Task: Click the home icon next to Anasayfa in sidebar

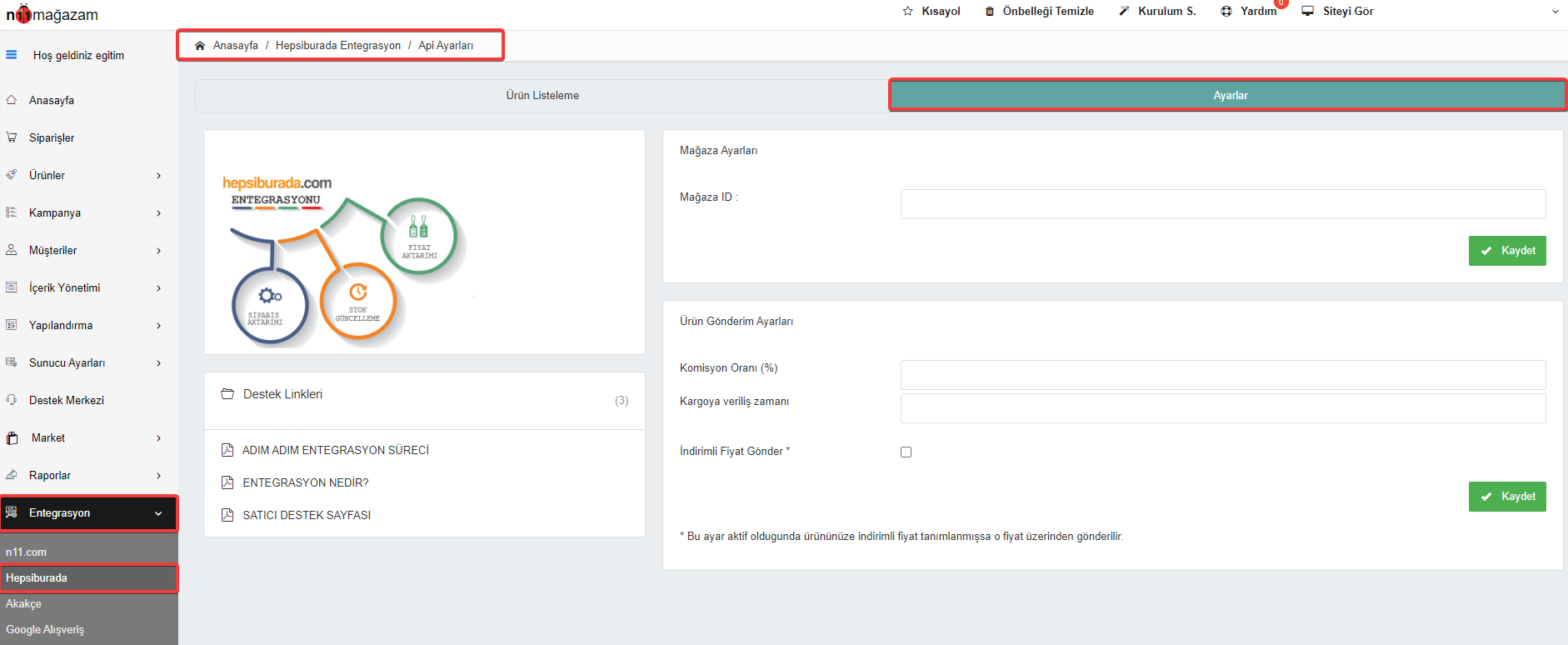Action: (x=12, y=100)
